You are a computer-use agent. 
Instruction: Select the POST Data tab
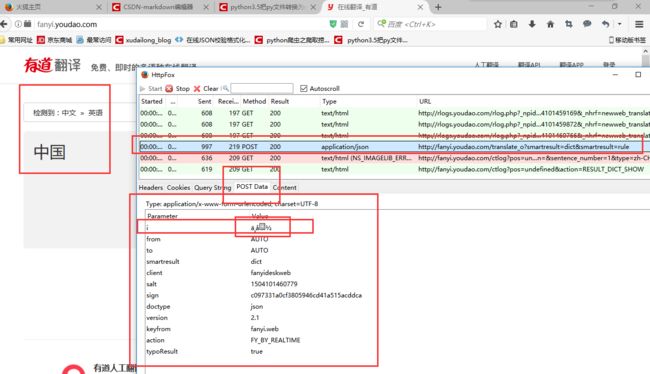(252, 187)
